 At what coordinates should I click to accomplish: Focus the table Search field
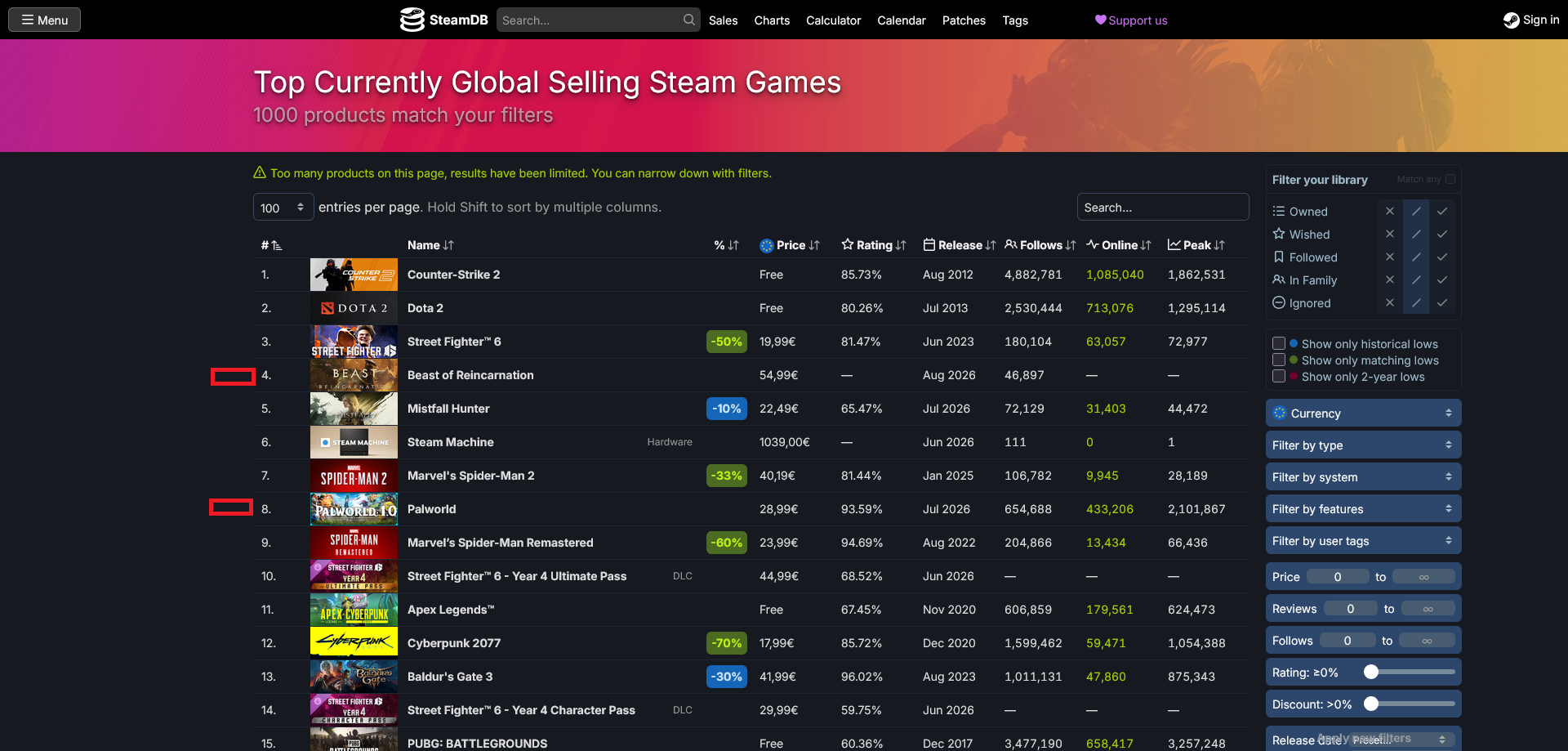1163,208
